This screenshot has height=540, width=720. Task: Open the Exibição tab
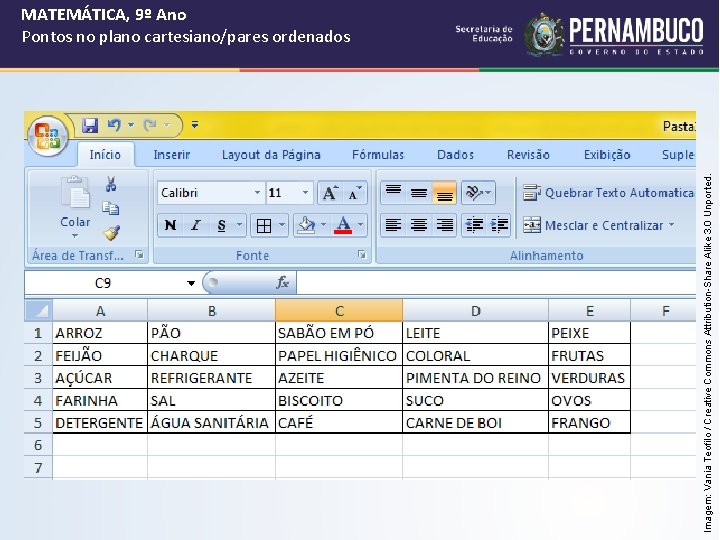pyautogui.click(x=607, y=155)
